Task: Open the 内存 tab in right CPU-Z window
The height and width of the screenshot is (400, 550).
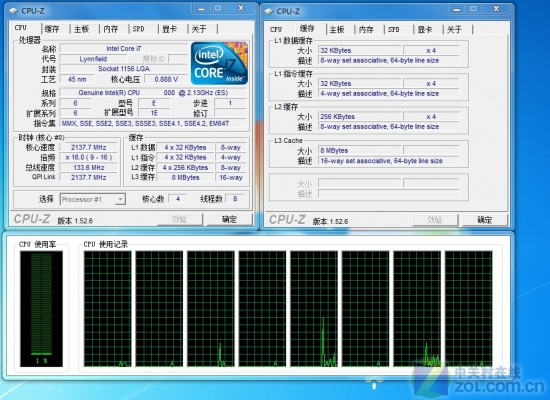Action: (366, 29)
